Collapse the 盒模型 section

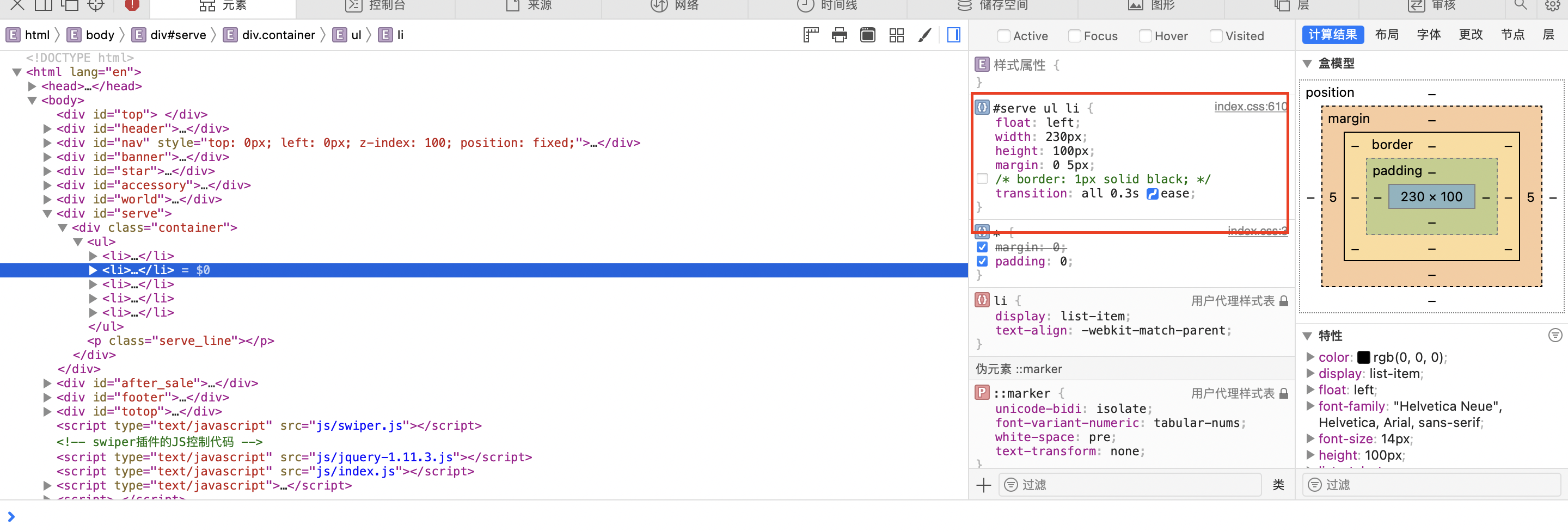[1307, 63]
